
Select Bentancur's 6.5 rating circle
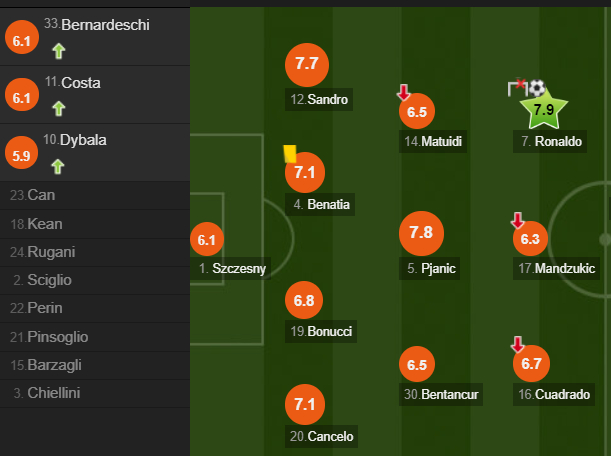[x=417, y=364]
